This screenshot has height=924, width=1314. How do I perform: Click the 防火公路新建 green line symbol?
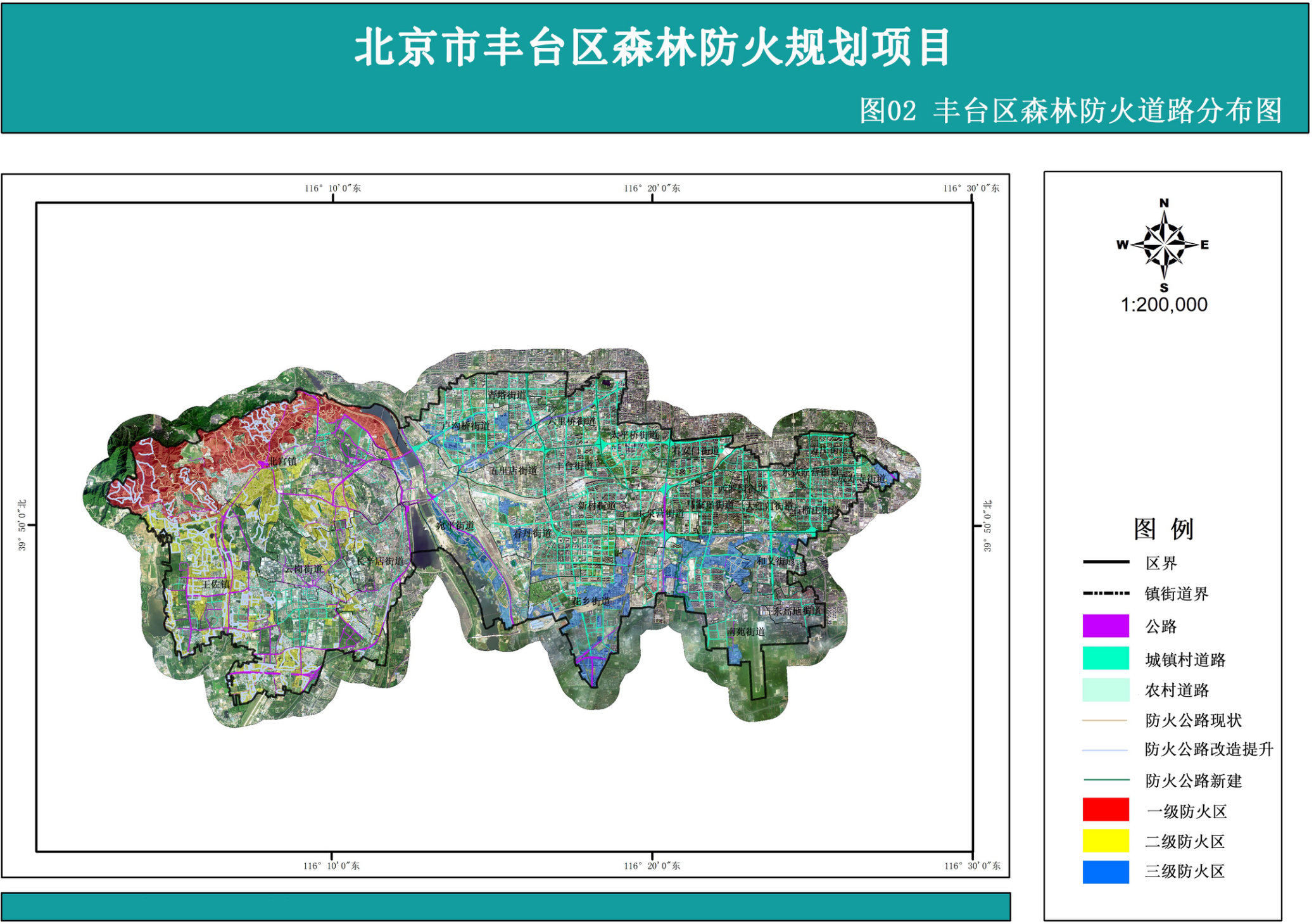pos(1106,780)
